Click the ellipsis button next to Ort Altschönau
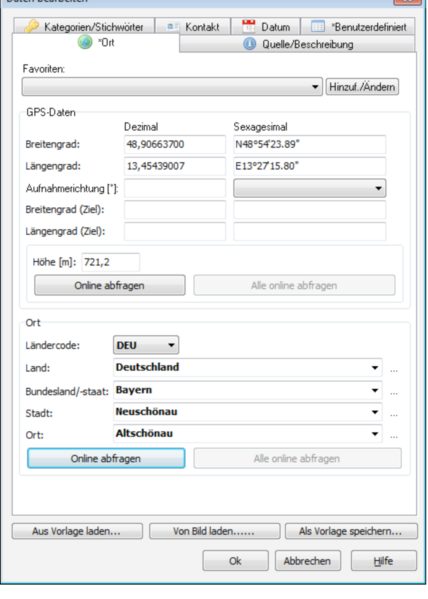The image size is (428, 599). [394, 437]
